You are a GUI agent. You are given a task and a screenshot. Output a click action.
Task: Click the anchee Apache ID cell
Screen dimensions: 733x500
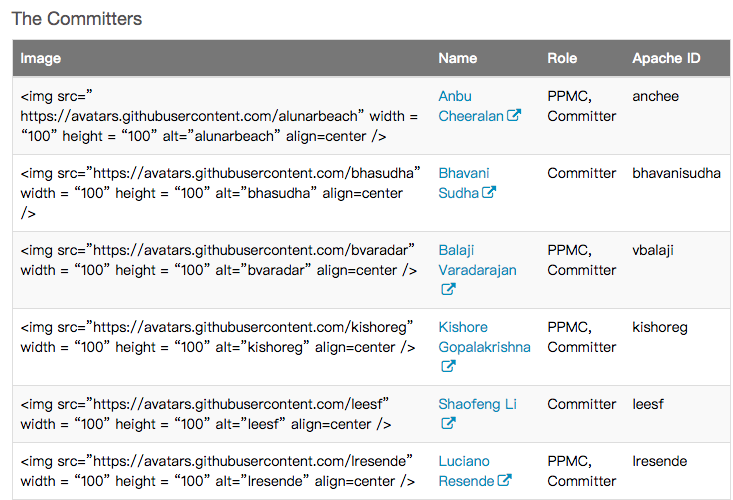655,97
